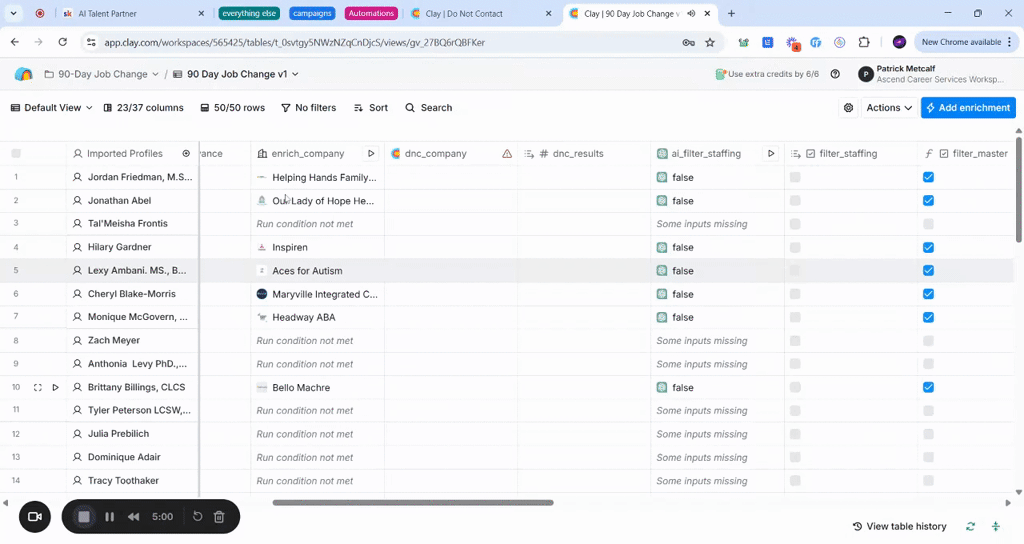Click the help question mark icon
This screenshot has height=544, width=1024.
pyautogui.click(x=835, y=74)
